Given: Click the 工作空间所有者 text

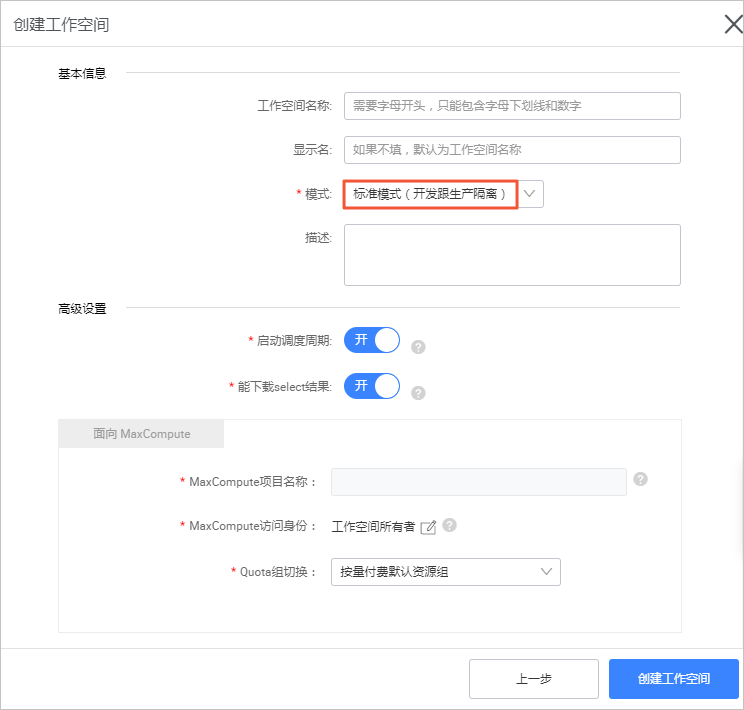Looking at the screenshot, I should (x=373, y=526).
